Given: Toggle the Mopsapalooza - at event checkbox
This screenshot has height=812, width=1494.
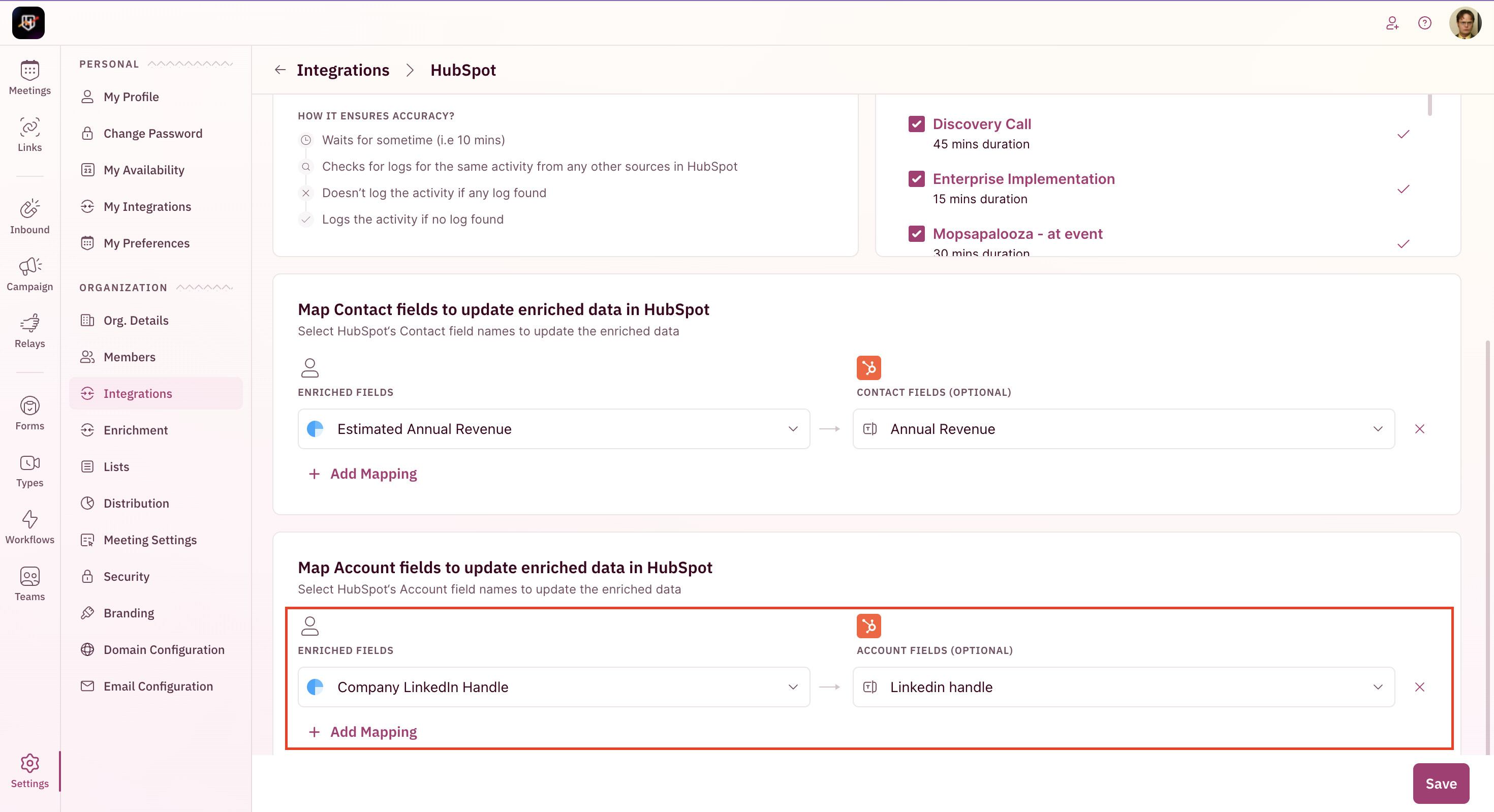Looking at the screenshot, I should (916, 234).
